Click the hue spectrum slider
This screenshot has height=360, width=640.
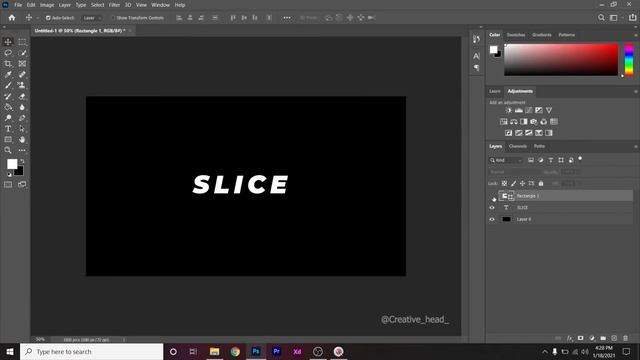(629, 60)
